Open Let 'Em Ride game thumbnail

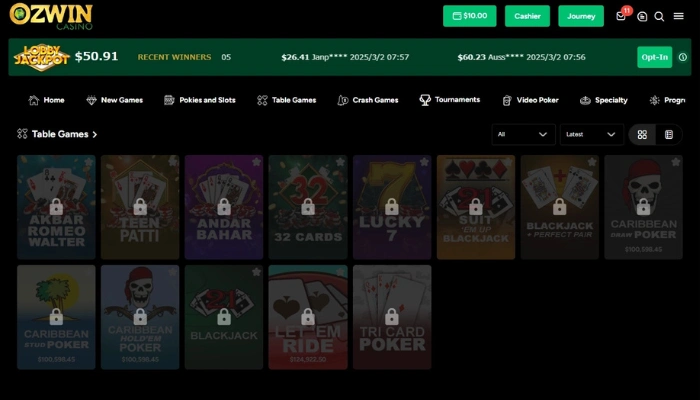coord(308,317)
